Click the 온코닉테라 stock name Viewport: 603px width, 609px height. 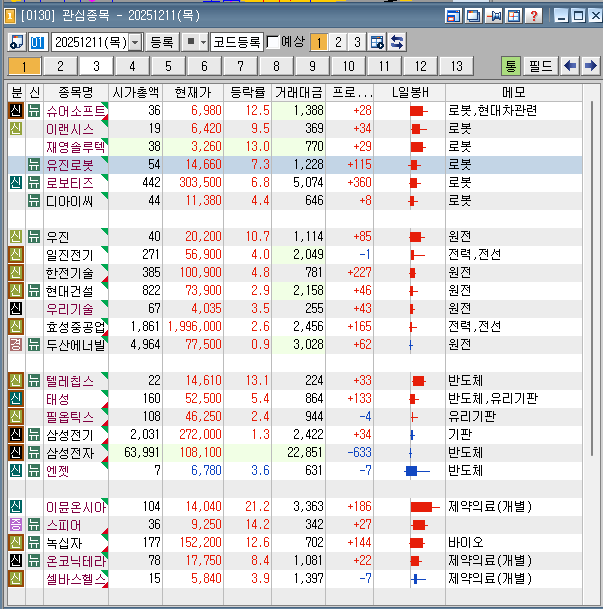pos(76,561)
